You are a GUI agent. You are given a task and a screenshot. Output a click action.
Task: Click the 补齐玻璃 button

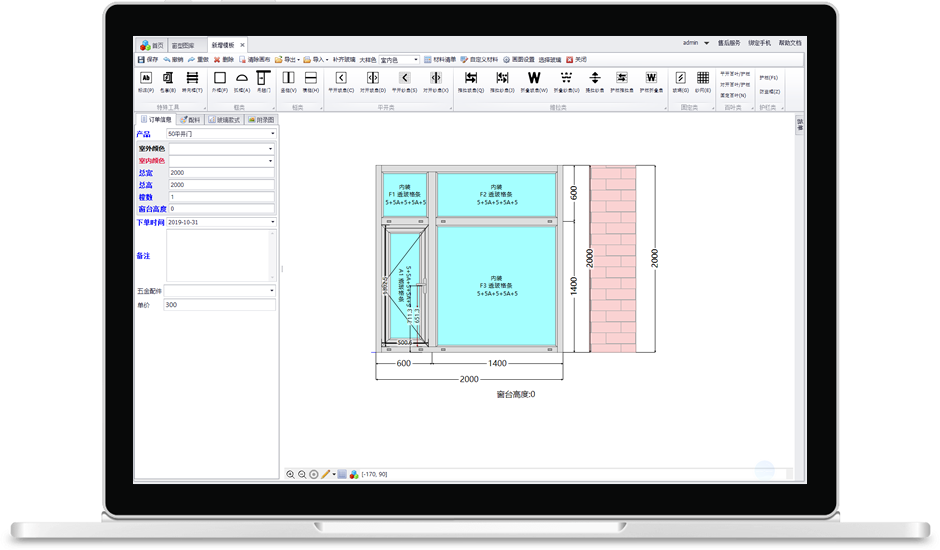coord(344,60)
